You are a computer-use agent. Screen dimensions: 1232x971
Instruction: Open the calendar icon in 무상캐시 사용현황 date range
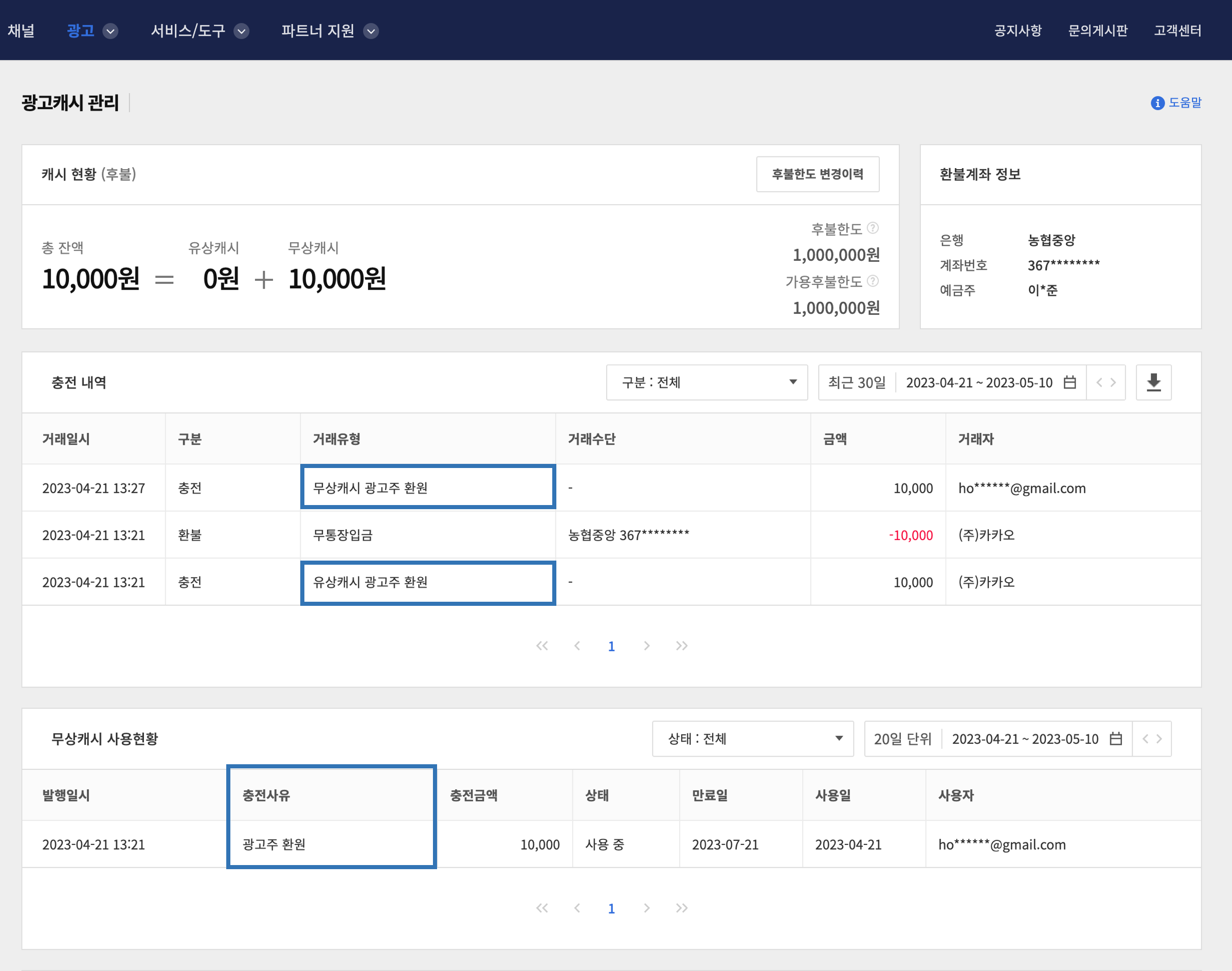pyautogui.click(x=1115, y=739)
